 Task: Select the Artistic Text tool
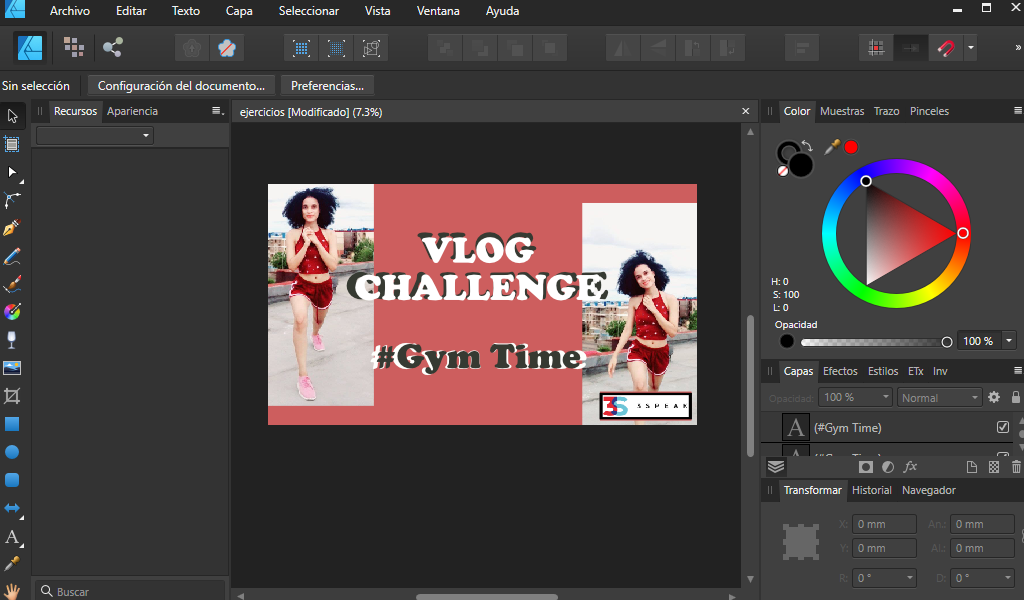tap(12, 537)
